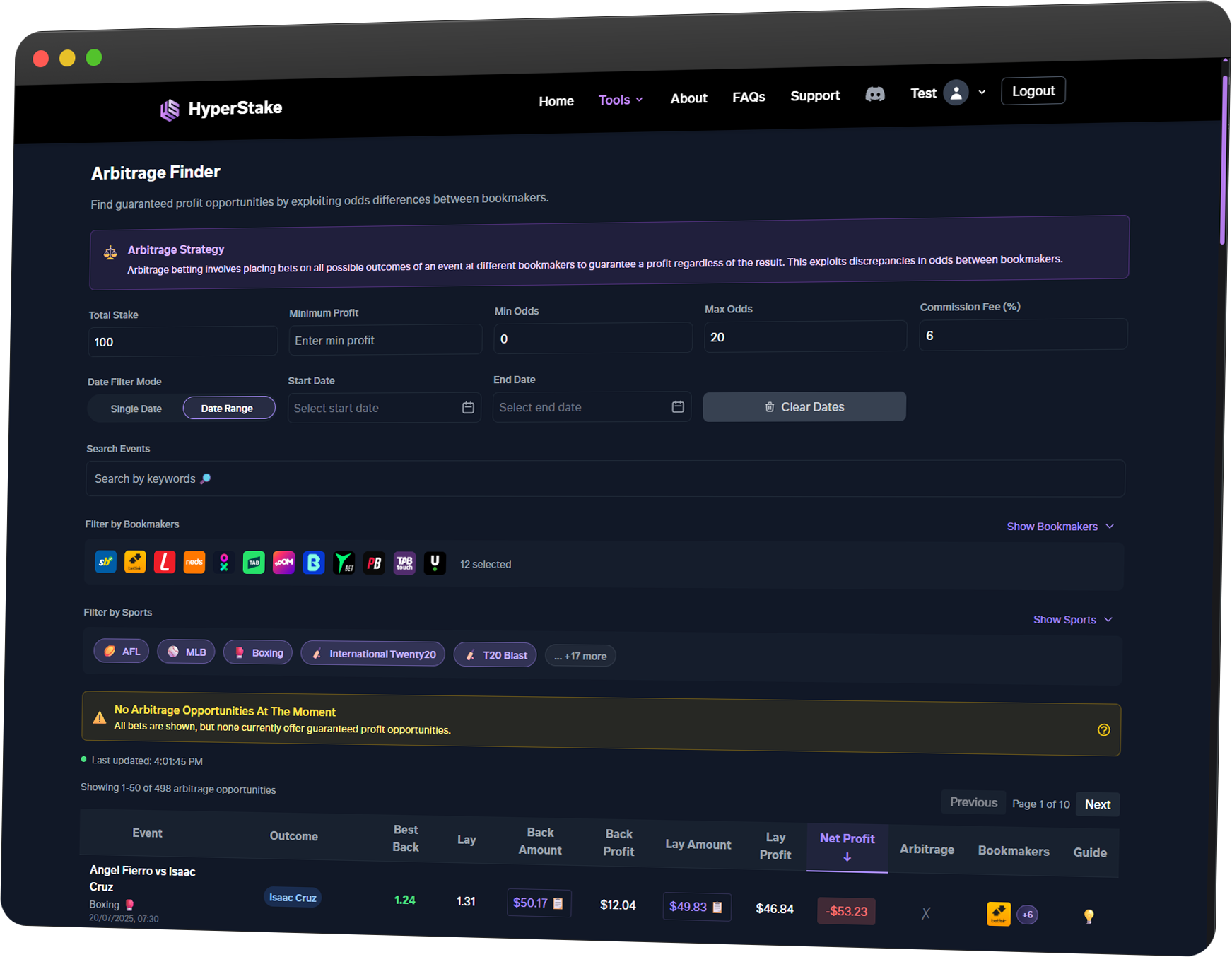Expand Show Sports
This screenshot has height=957, width=1232.
[x=1073, y=620]
